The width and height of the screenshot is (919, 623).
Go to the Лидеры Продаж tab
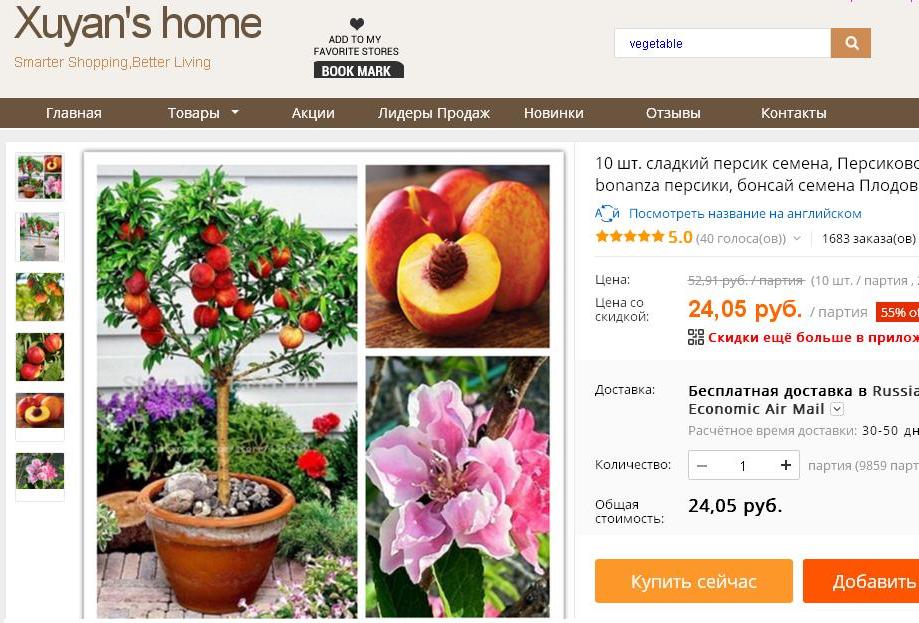(434, 113)
